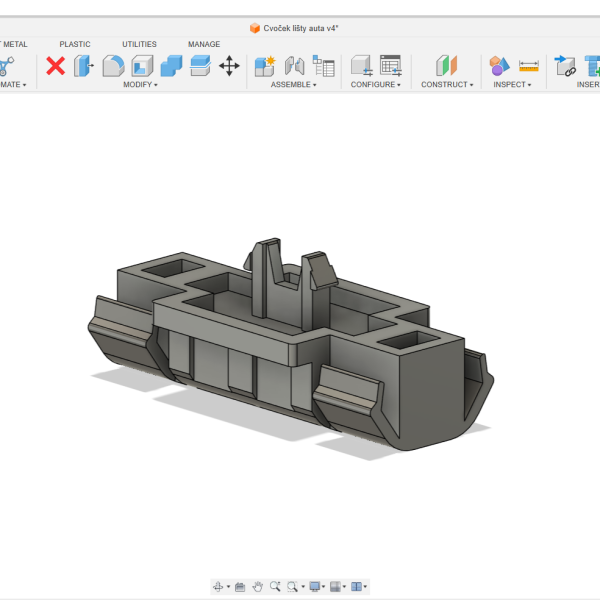Image resolution: width=600 pixels, height=600 pixels.
Task: Select the Cvoček lišty auta v4 document tab
Action: tap(294, 28)
